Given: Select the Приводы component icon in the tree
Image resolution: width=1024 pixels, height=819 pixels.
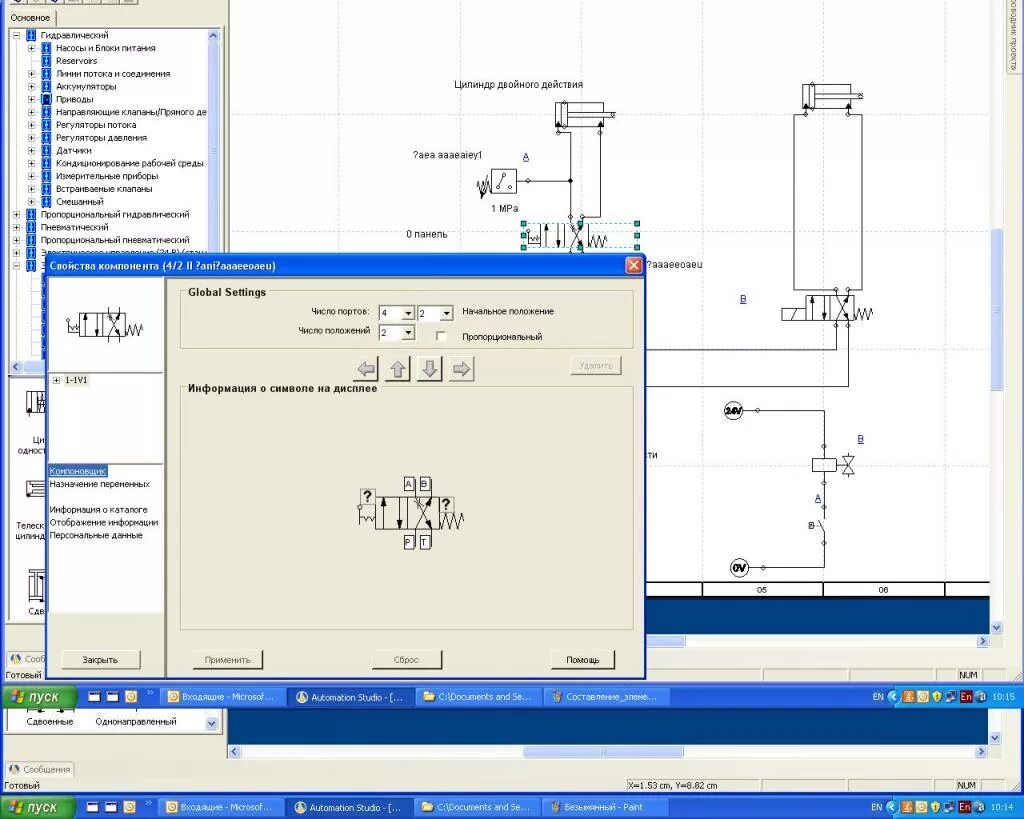Looking at the screenshot, I should (x=44, y=99).
